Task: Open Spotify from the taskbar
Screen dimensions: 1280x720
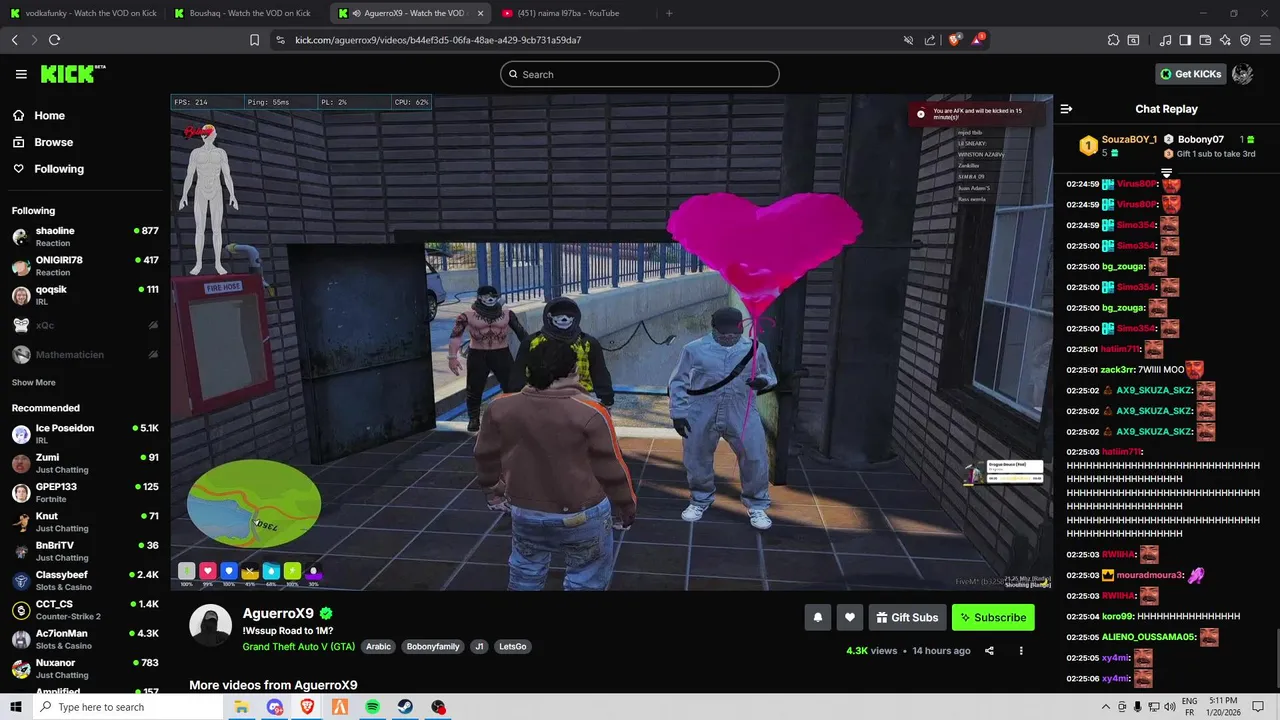Action: click(x=372, y=707)
